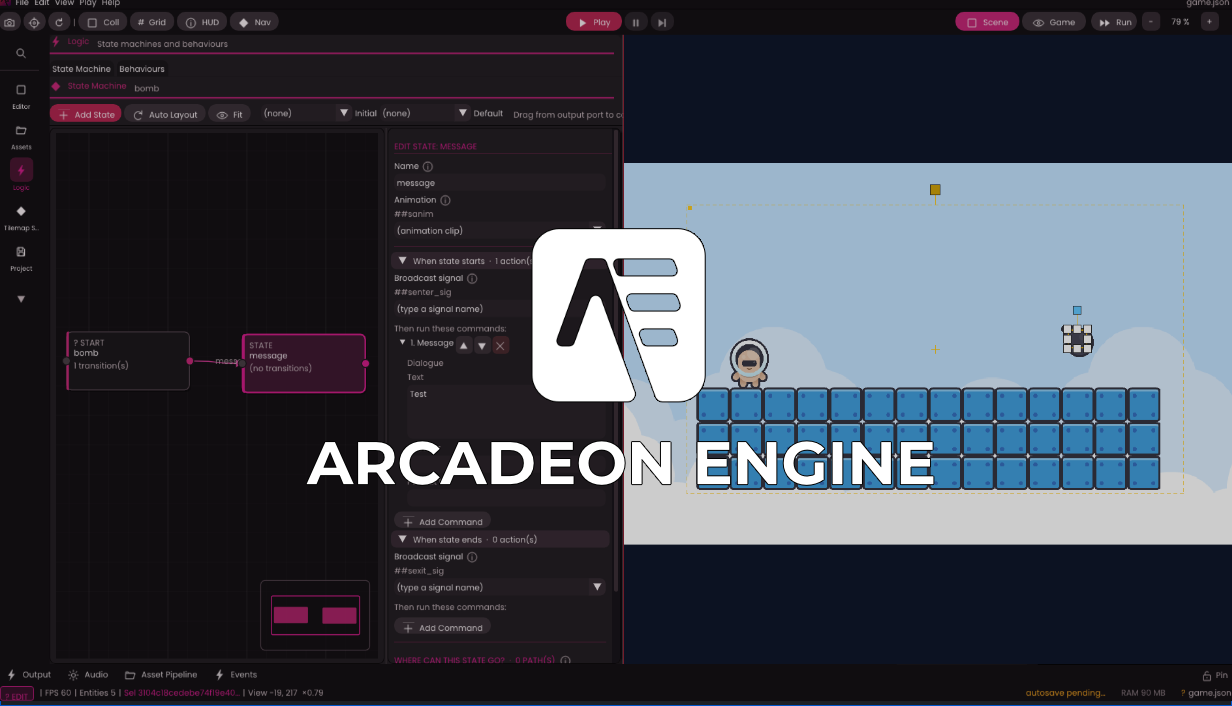Switch to Scene view
Screen dimensions: 1232x706
(987, 22)
